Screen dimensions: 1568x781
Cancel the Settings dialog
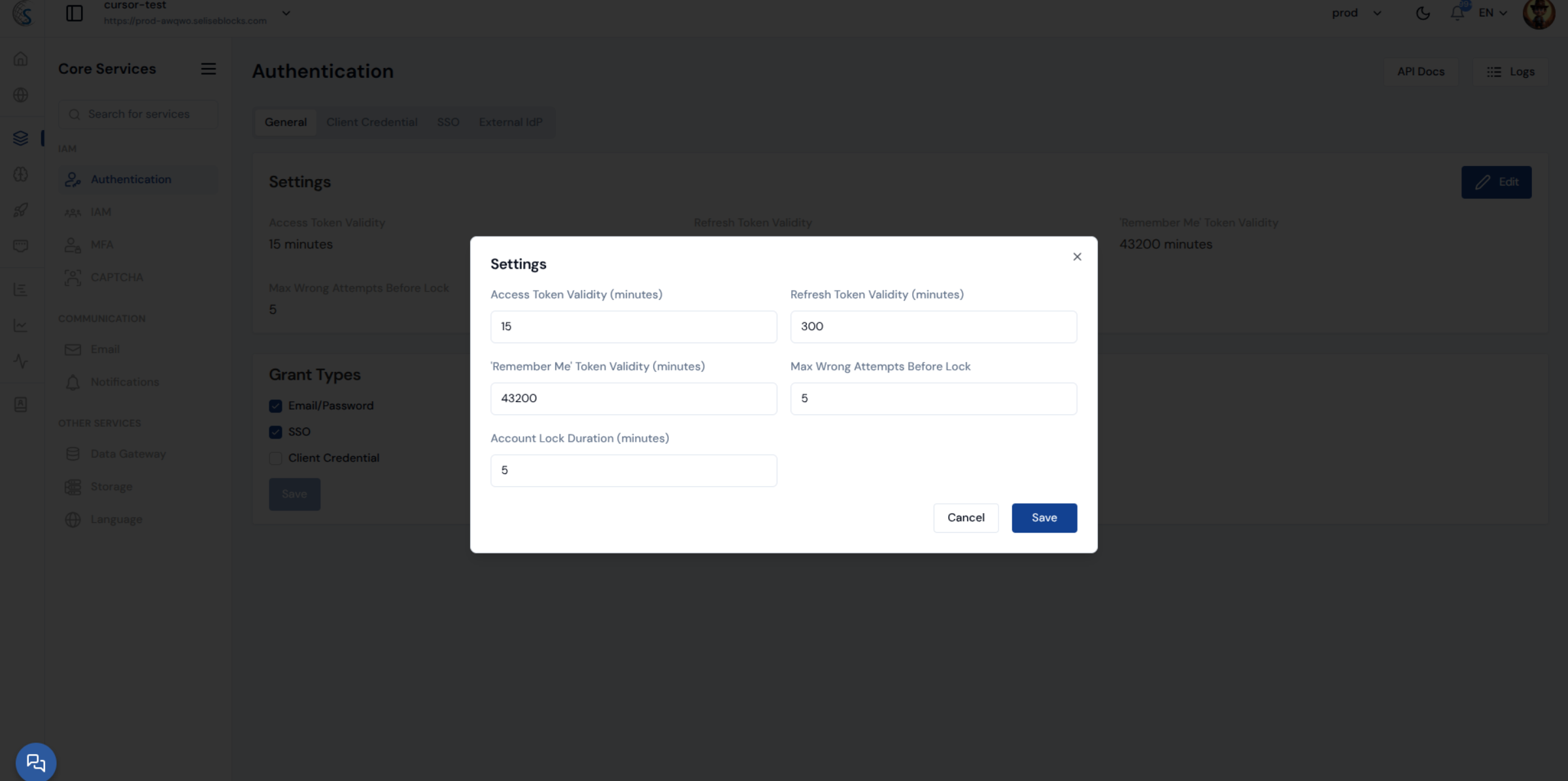(x=966, y=517)
